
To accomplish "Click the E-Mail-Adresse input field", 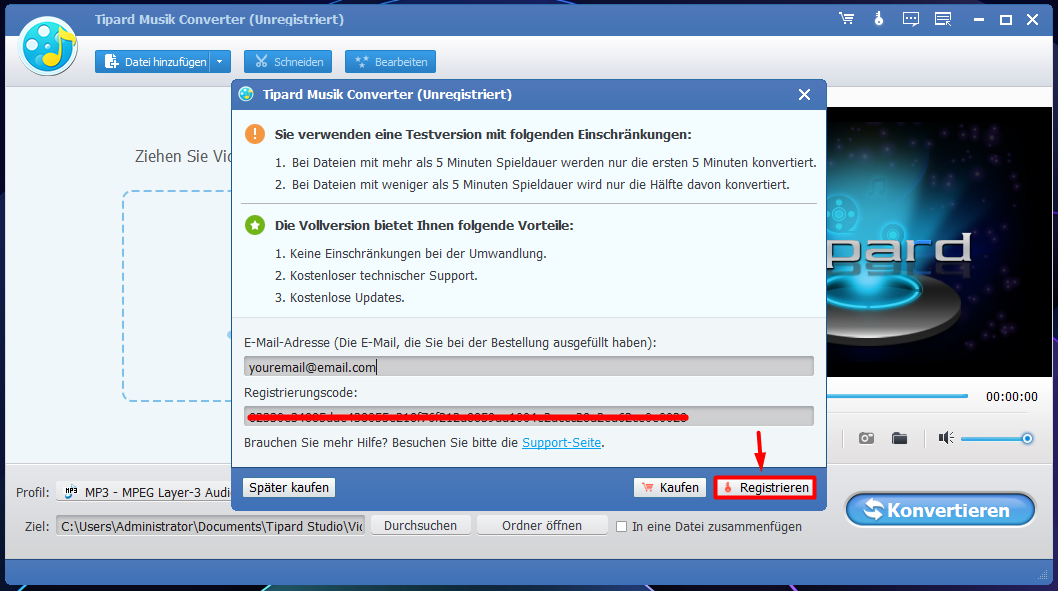I will (529, 366).
